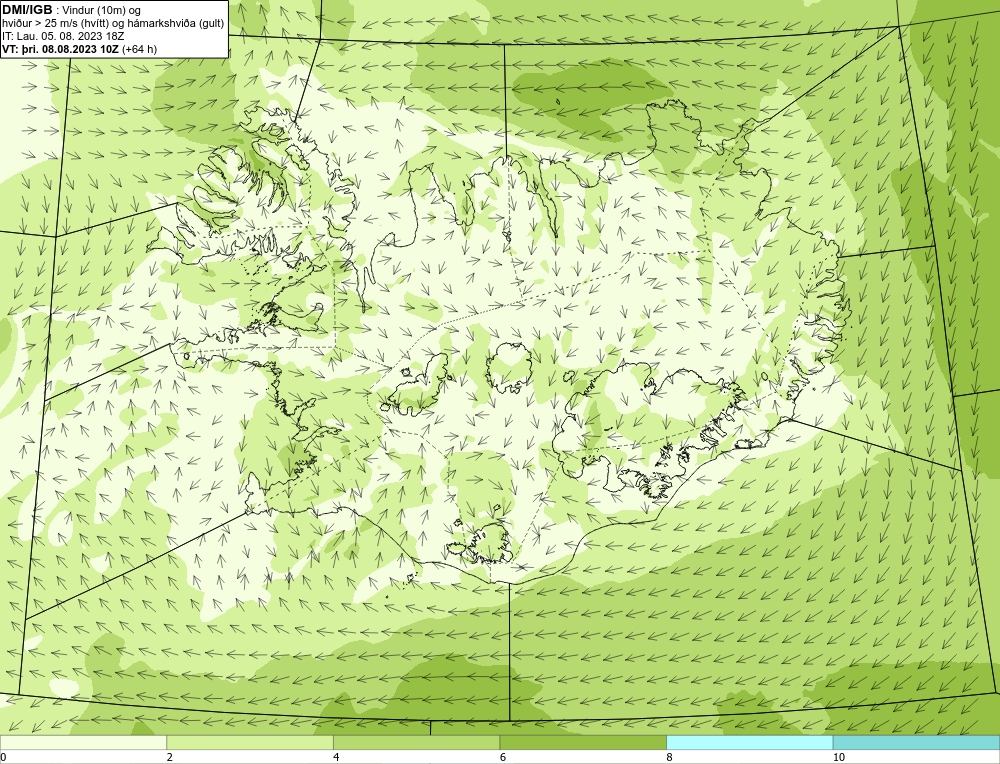Screen dimensions: 1000x764
Task: Click the legend scale label '0'
Action: [3, 758]
